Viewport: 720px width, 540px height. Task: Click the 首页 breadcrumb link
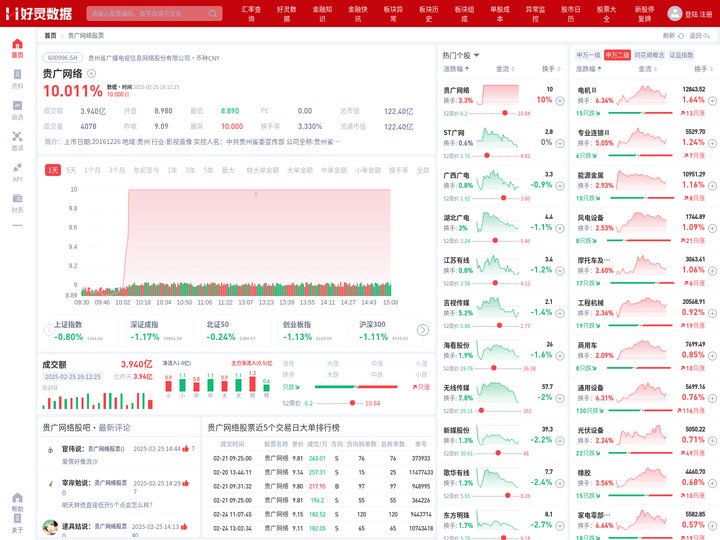click(x=50, y=35)
